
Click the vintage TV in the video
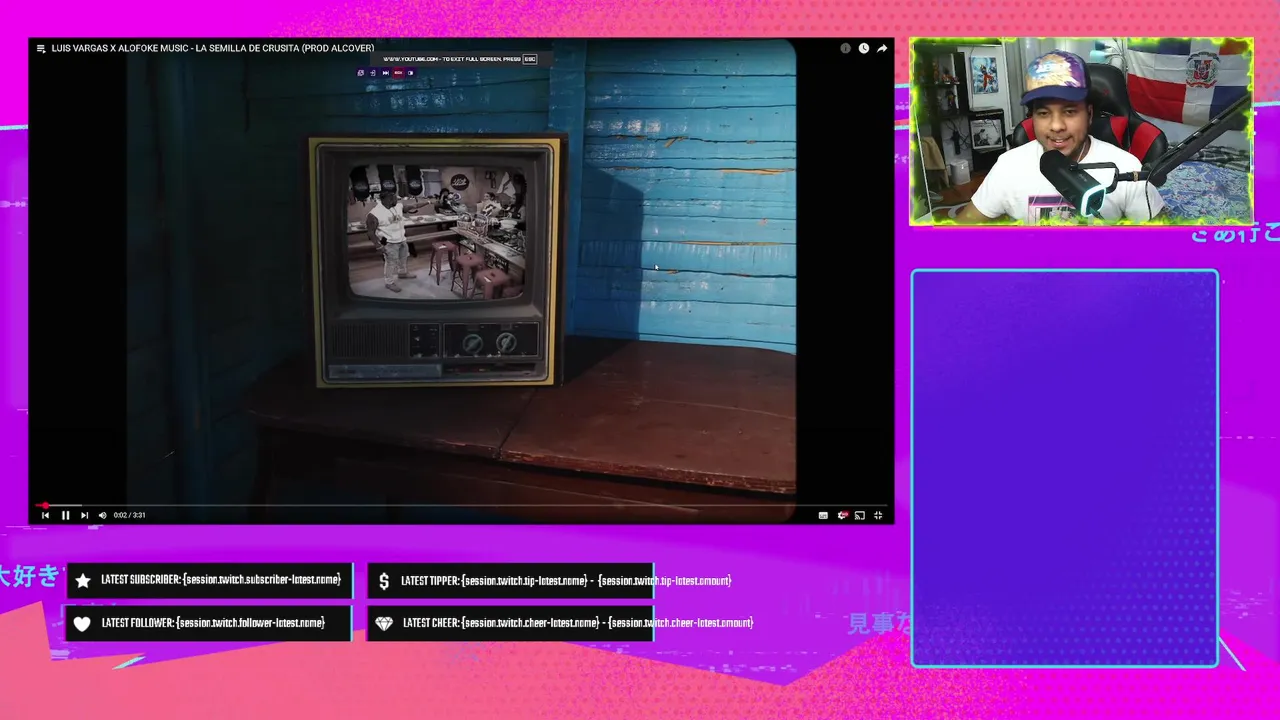click(437, 262)
